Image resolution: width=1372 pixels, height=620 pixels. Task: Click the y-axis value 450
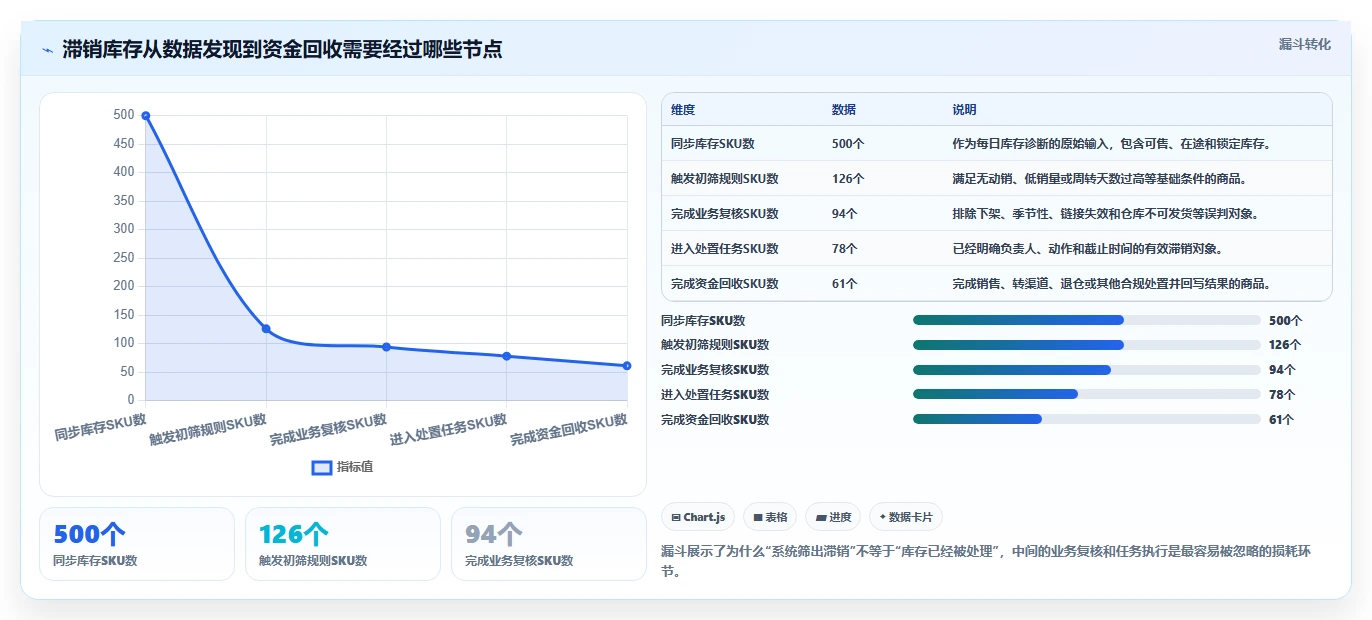pos(123,144)
